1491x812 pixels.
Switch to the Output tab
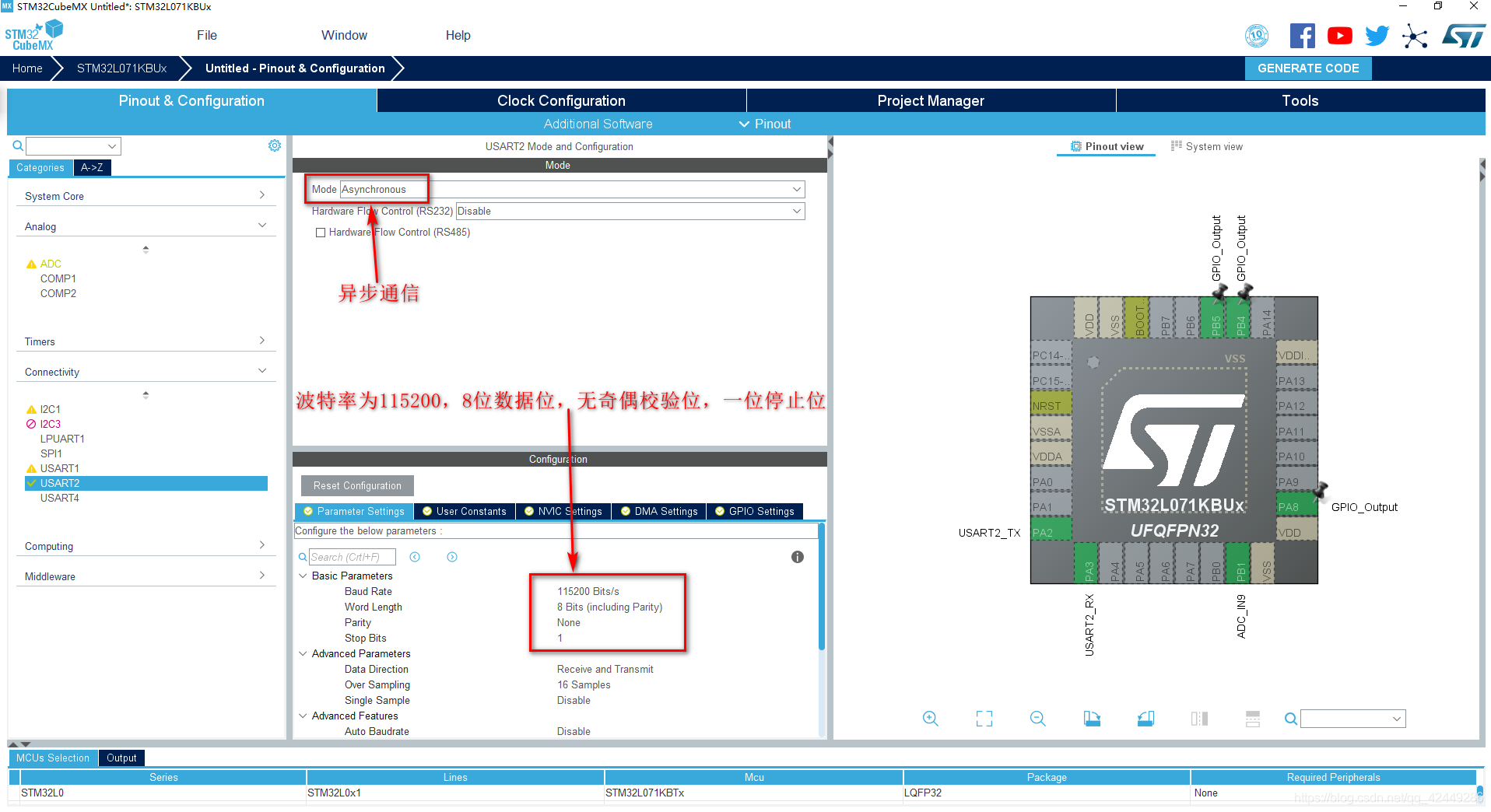point(121,758)
